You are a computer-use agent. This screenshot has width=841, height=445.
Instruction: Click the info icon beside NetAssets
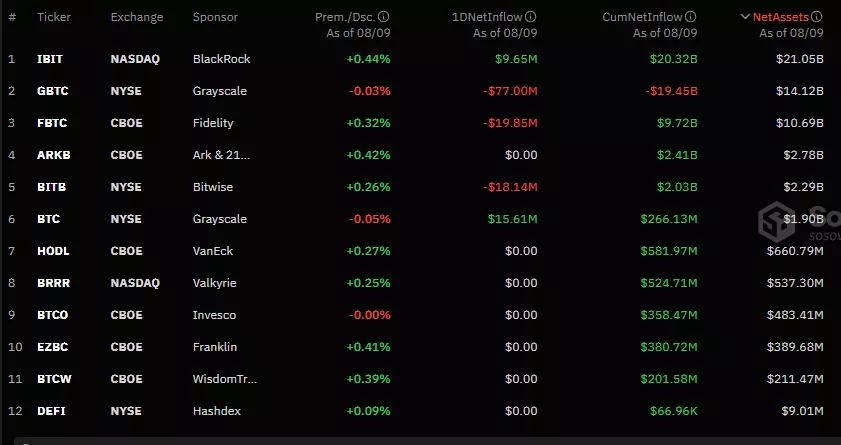click(817, 17)
